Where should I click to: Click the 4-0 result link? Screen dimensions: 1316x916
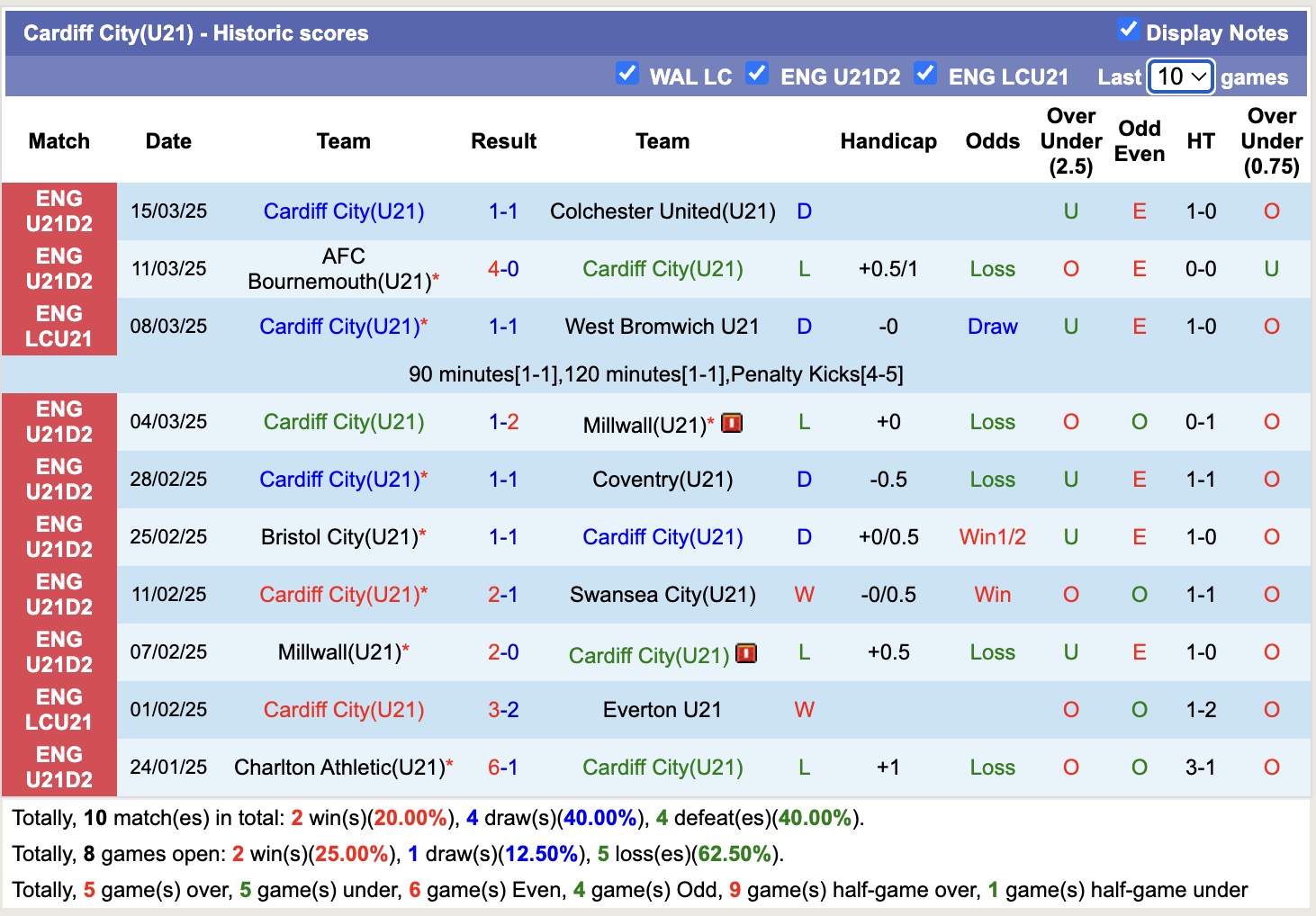pyautogui.click(x=503, y=268)
